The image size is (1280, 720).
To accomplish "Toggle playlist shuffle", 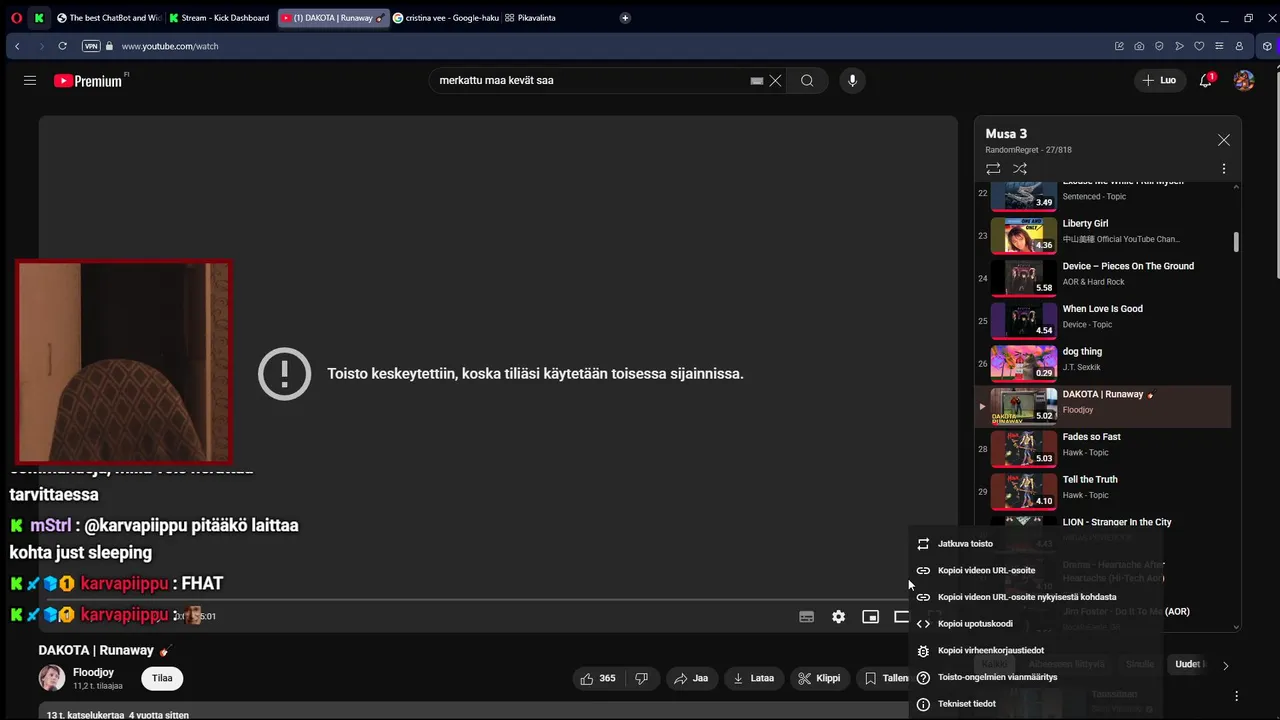I will 1020,169.
